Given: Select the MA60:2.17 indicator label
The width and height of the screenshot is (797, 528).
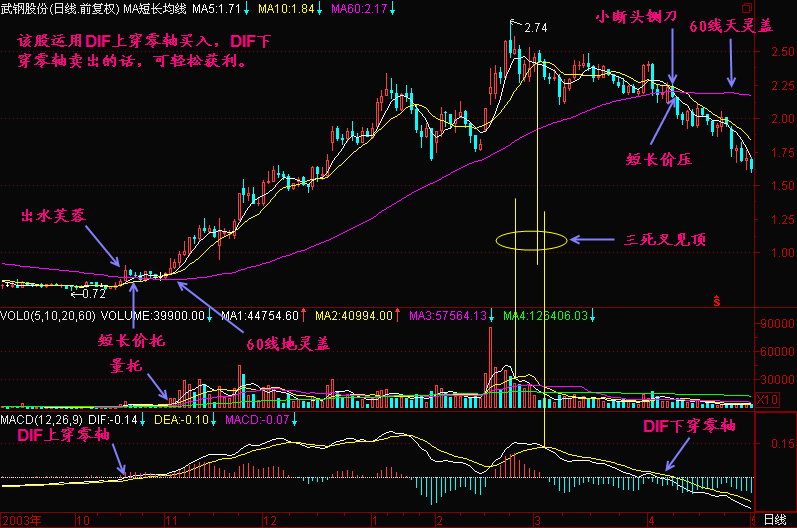Looking at the screenshot, I should coord(362,8).
